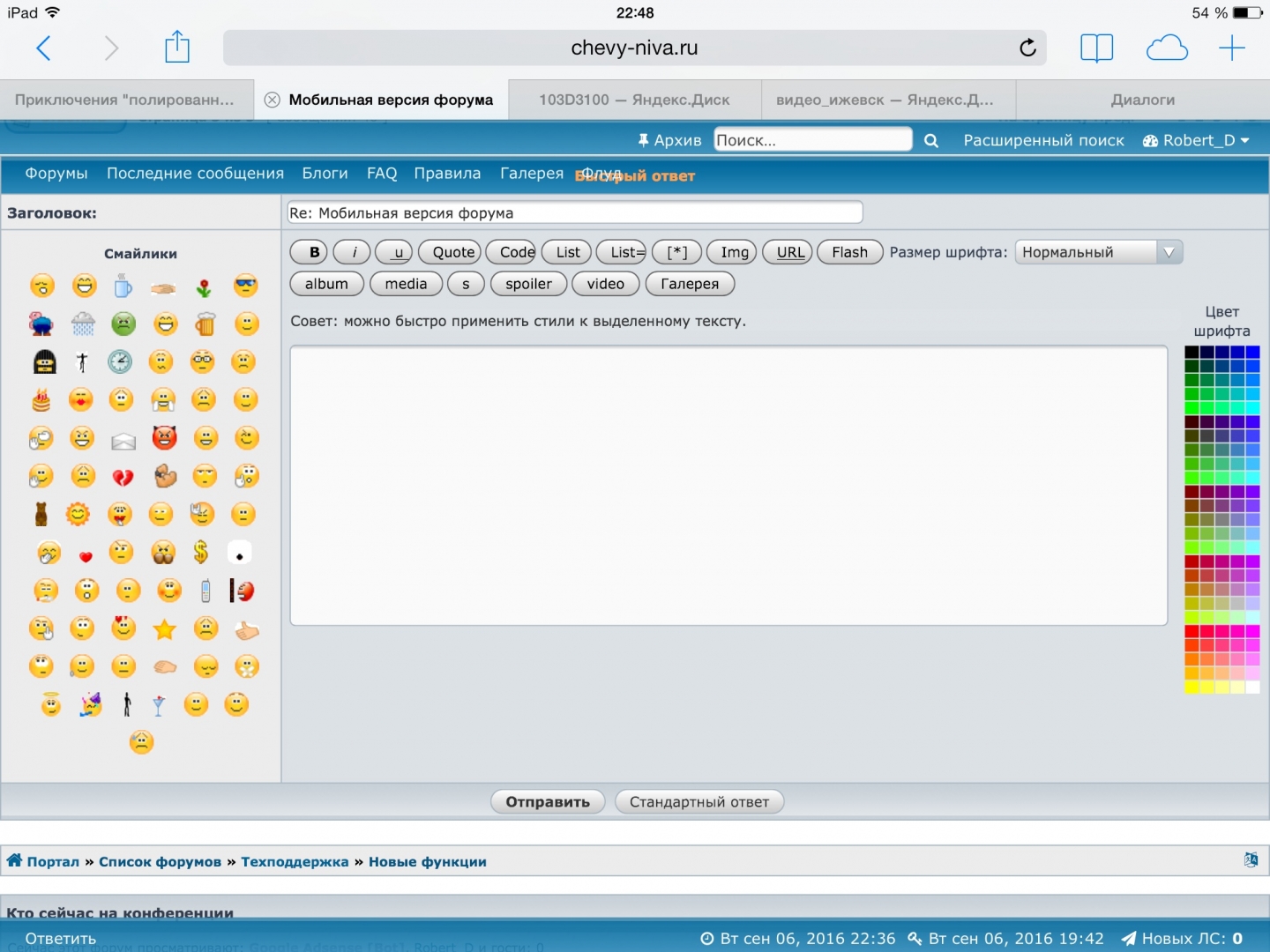1270x952 pixels.
Task: Insert the red devil smiley
Action: 164,438
